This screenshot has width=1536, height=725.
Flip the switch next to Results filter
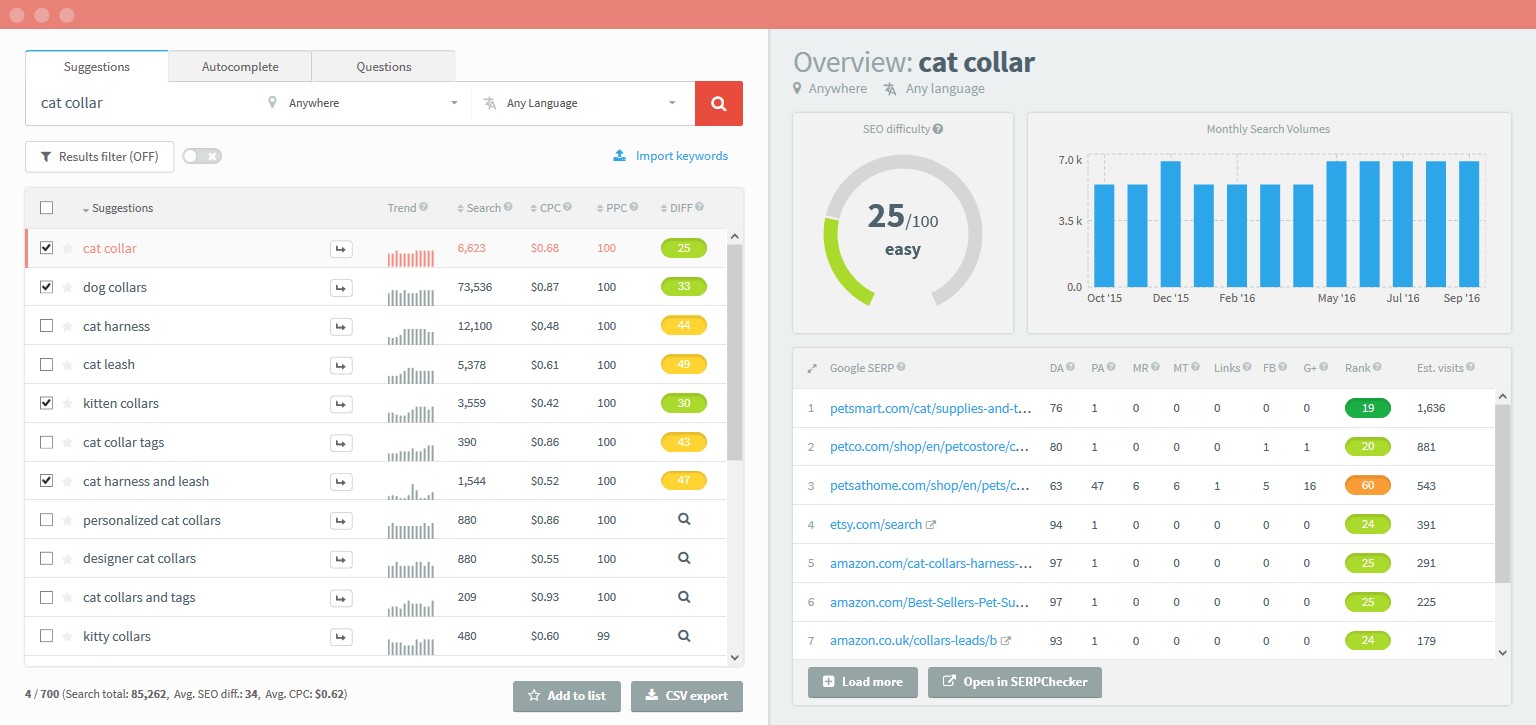click(201, 156)
